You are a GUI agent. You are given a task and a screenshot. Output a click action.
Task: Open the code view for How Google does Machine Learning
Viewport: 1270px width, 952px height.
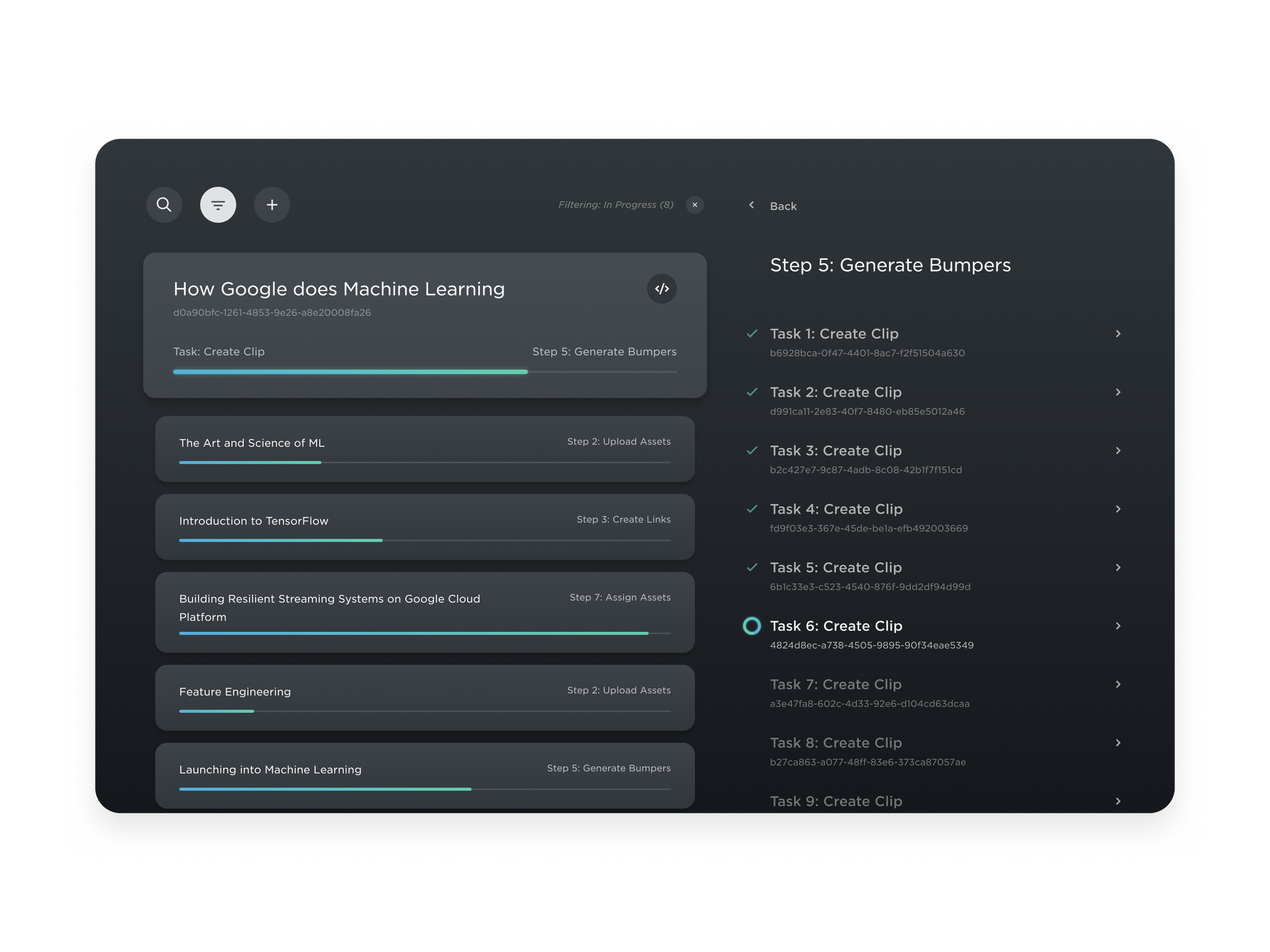661,288
